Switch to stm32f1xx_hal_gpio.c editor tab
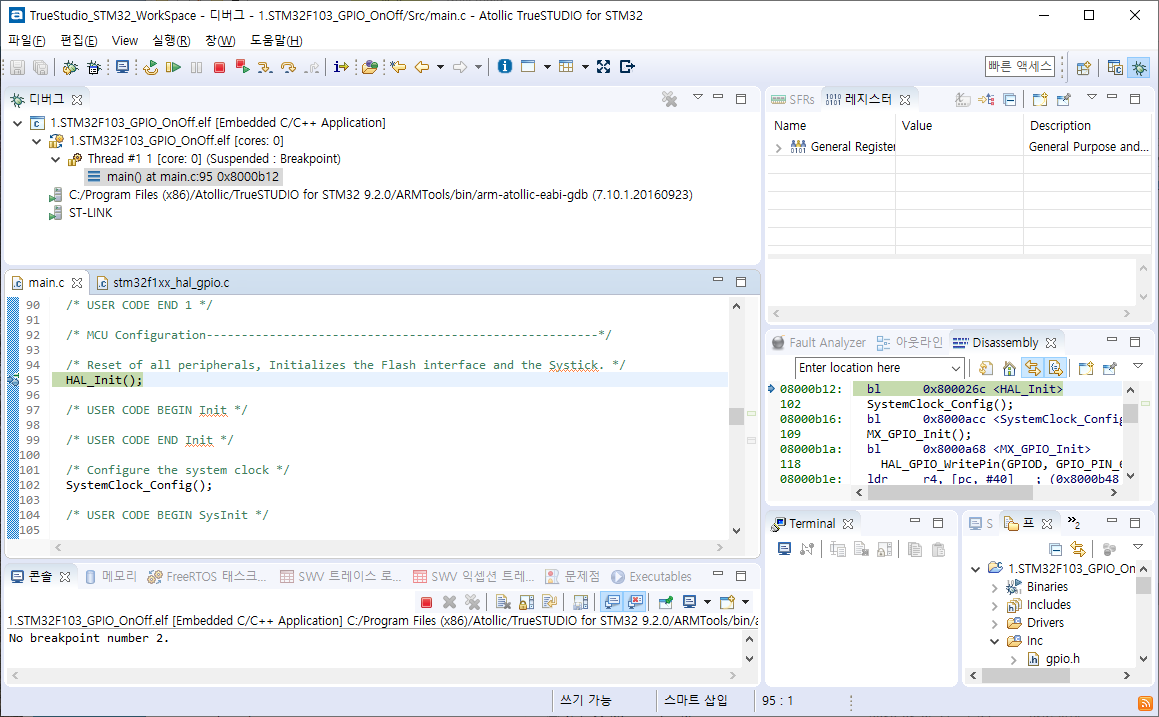This screenshot has height=717, width=1159. coord(170,283)
